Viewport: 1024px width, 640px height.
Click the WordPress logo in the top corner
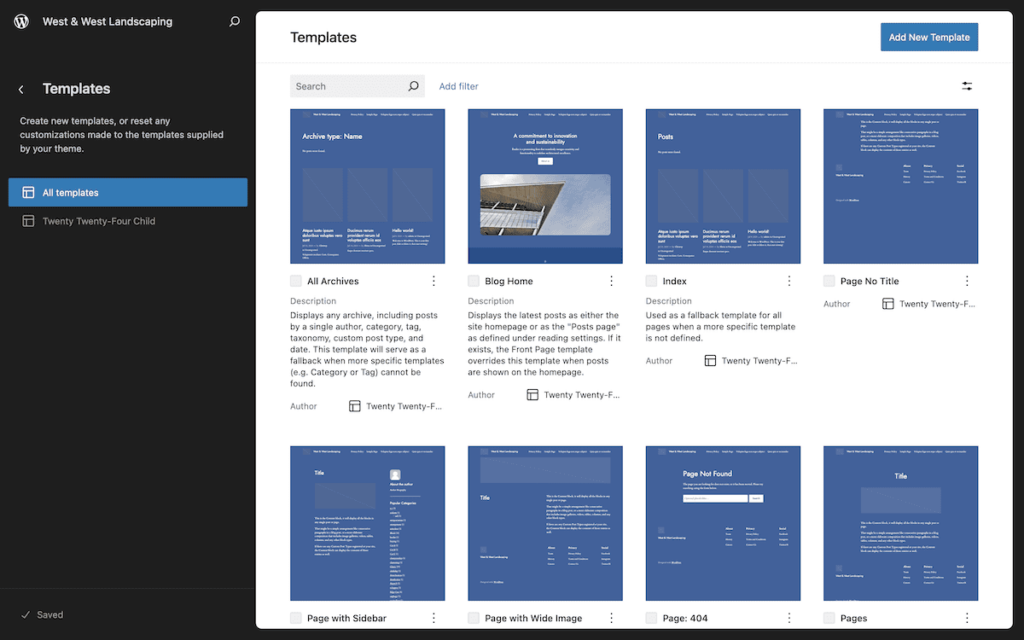pos(20,20)
